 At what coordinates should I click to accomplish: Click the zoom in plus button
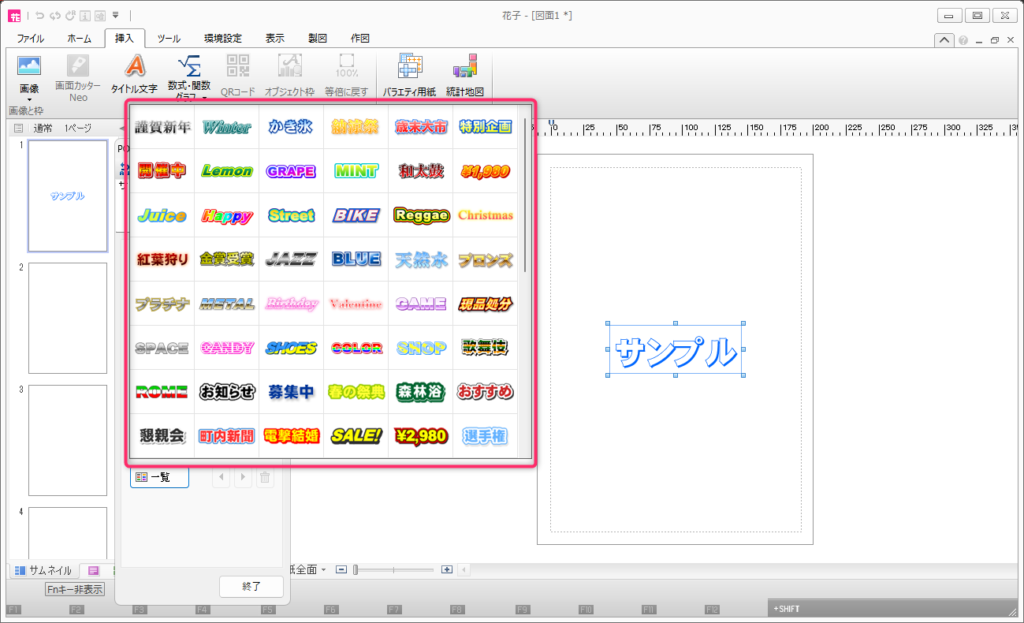coord(447,569)
